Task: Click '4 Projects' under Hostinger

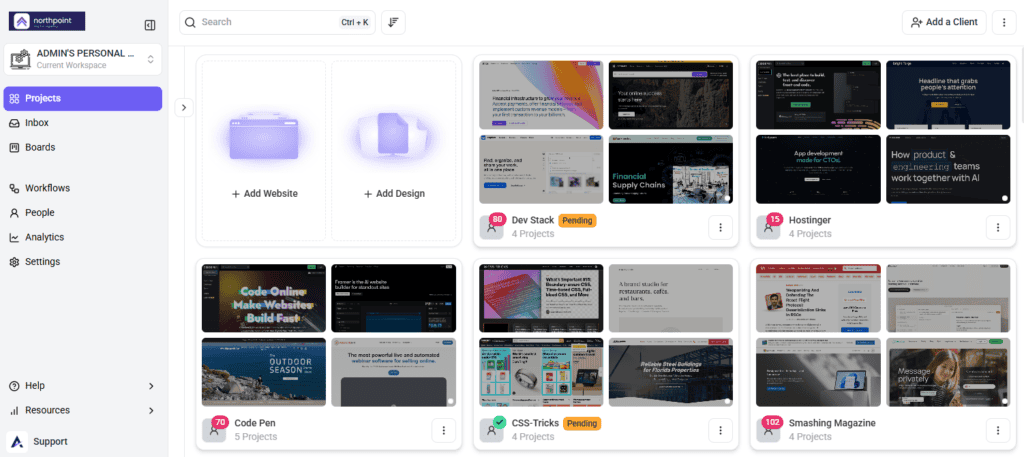Action: 810,233
